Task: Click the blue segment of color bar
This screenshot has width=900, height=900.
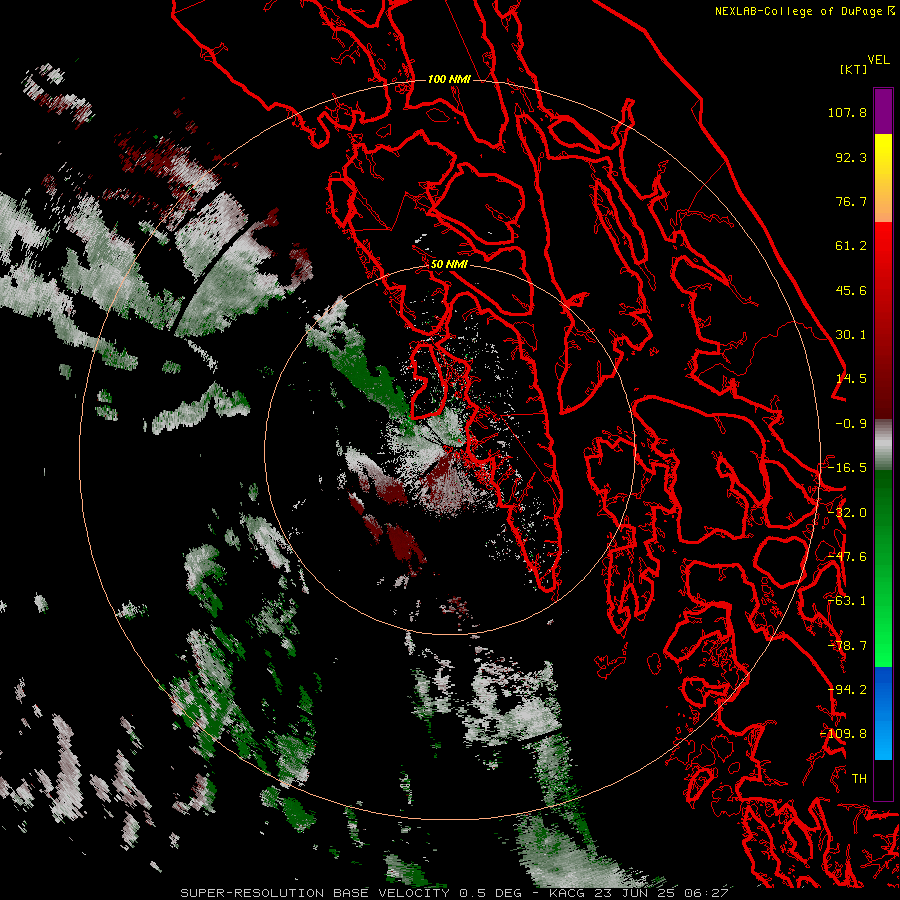Action: (x=883, y=713)
